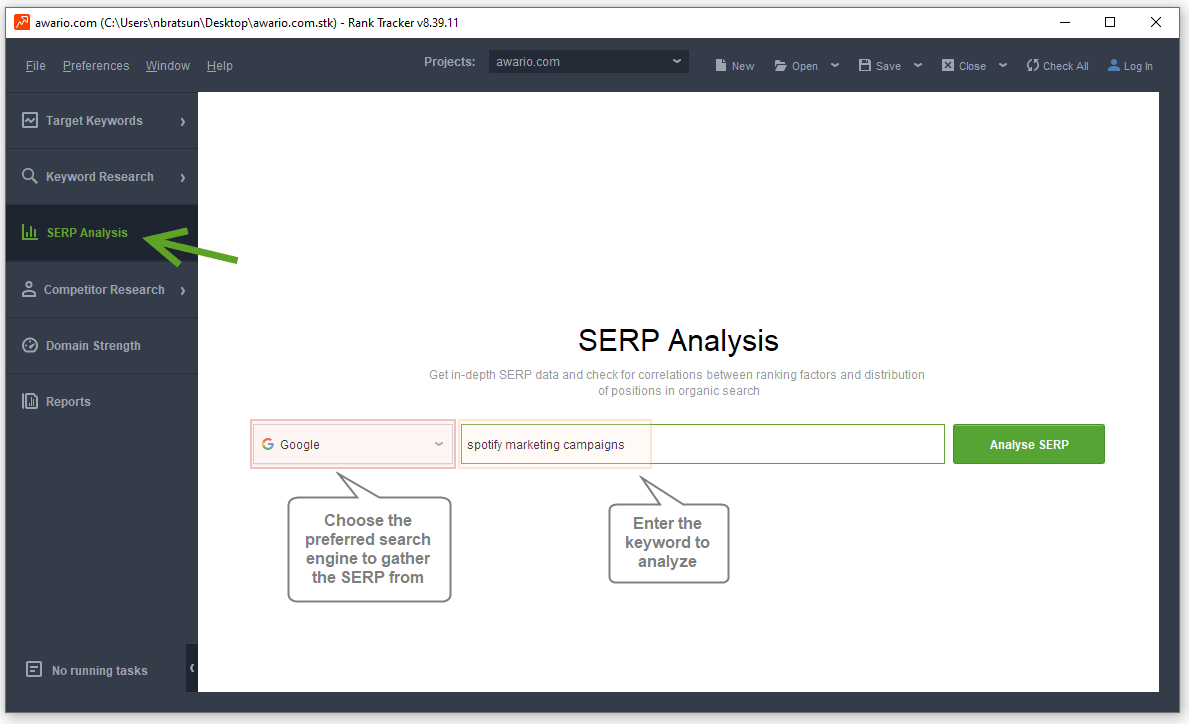Click the Open folder icon
The width and height of the screenshot is (1189, 724).
click(x=780, y=65)
